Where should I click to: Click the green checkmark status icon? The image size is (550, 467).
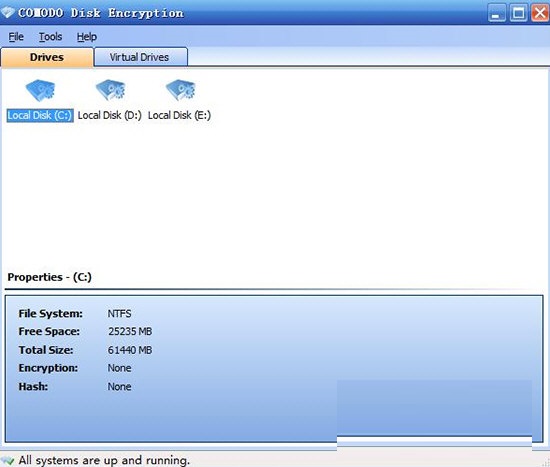[x=8, y=460]
